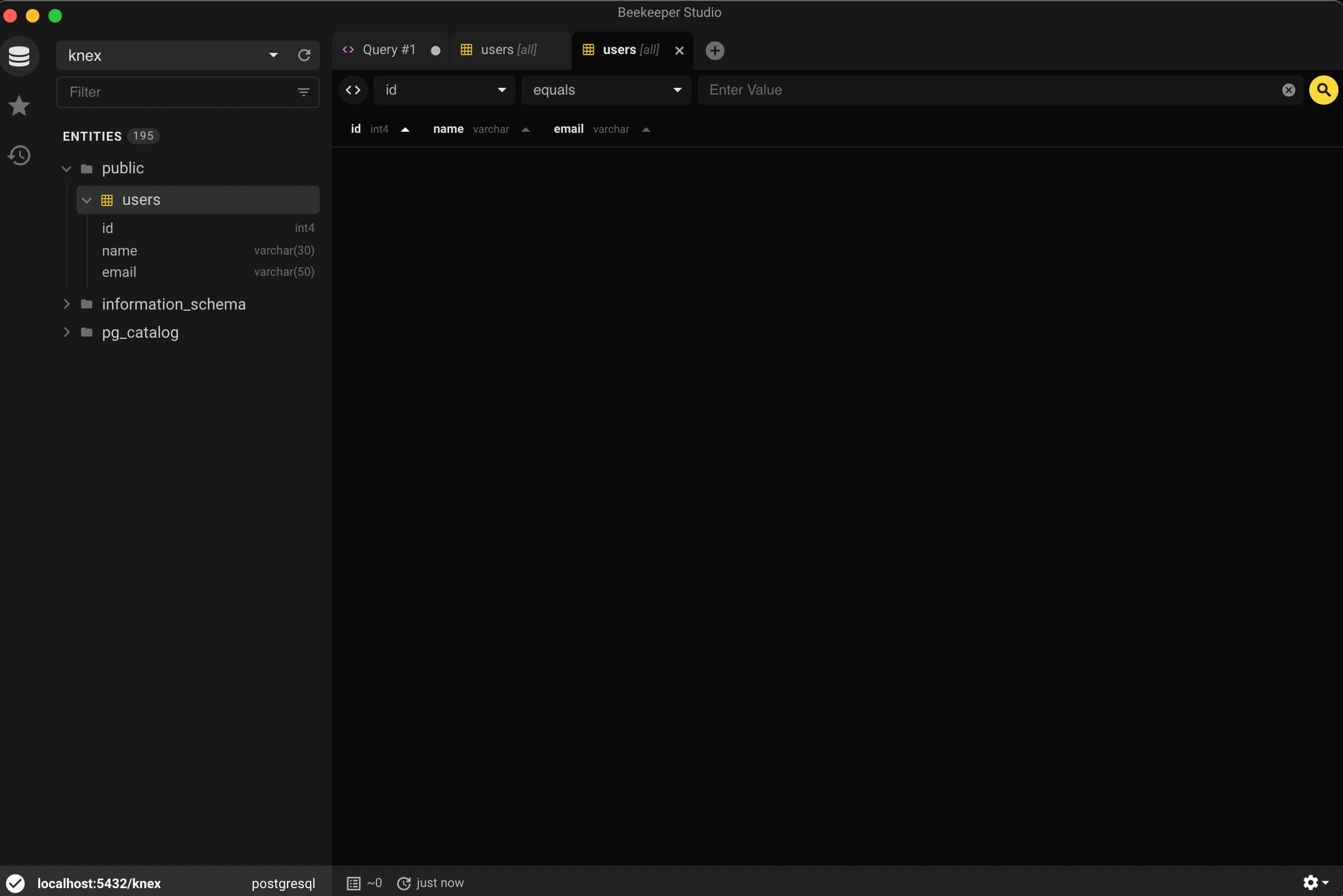Refresh the entities list

[x=304, y=55]
